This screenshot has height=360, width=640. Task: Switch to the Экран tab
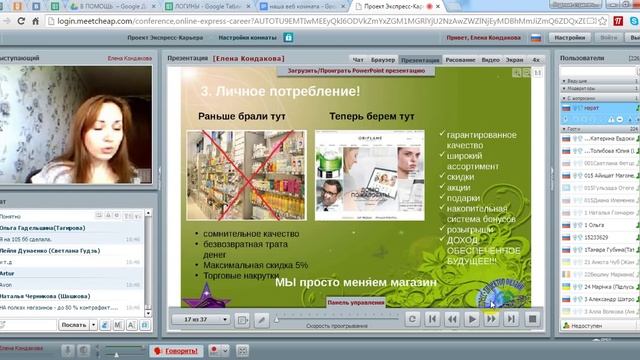514,60
